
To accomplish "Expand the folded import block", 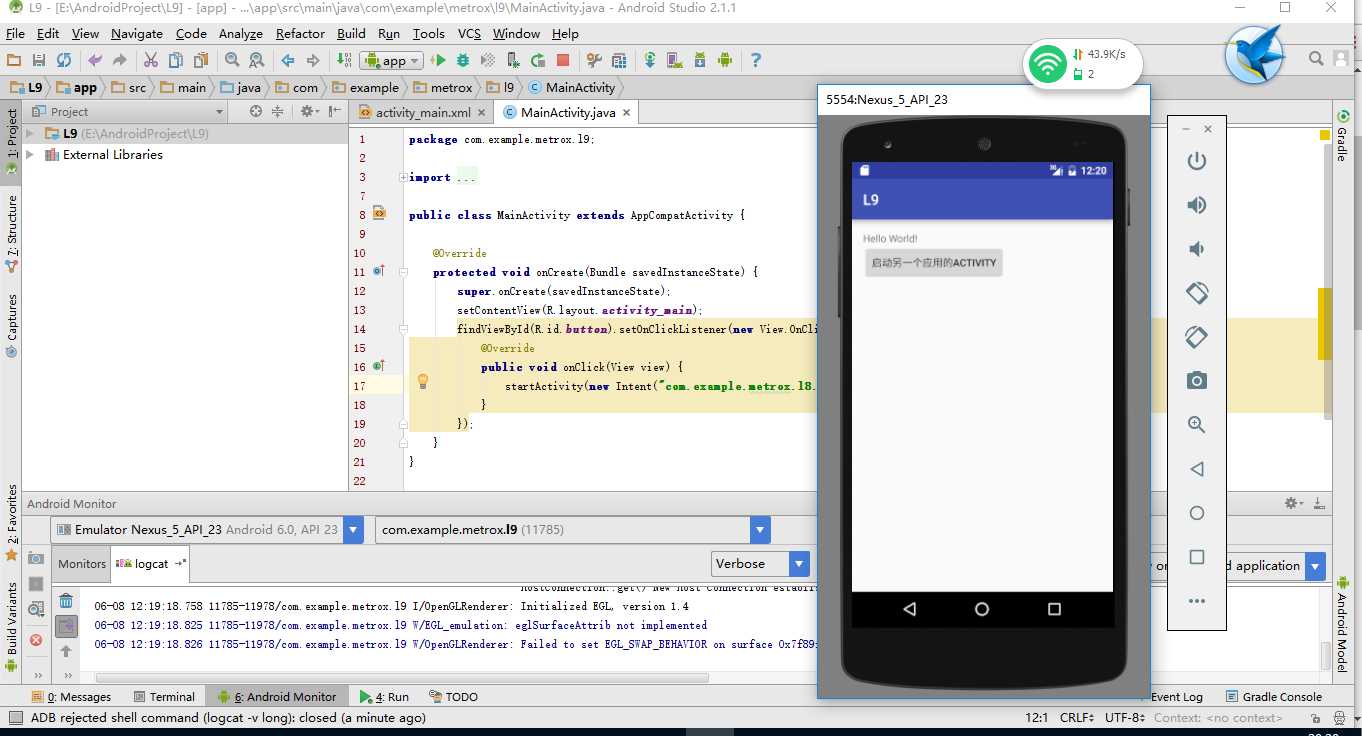I will click(403, 177).
